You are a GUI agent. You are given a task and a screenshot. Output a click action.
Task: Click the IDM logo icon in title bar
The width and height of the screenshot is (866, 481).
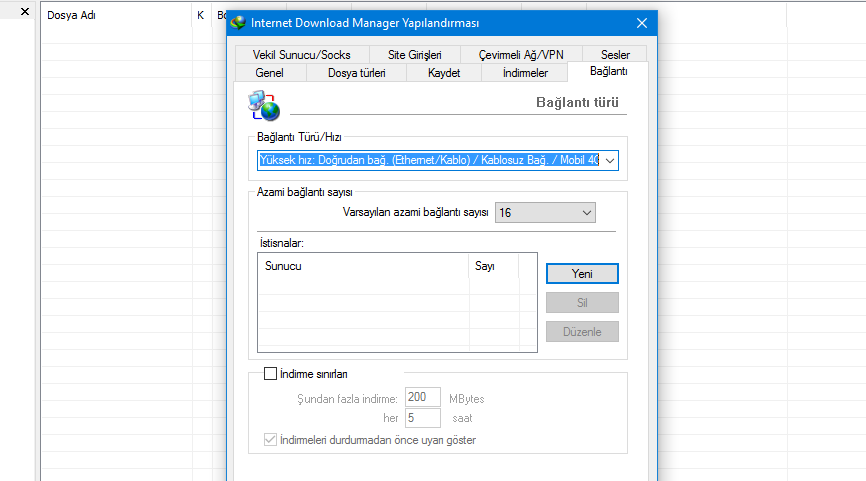(x=238, y=23)
